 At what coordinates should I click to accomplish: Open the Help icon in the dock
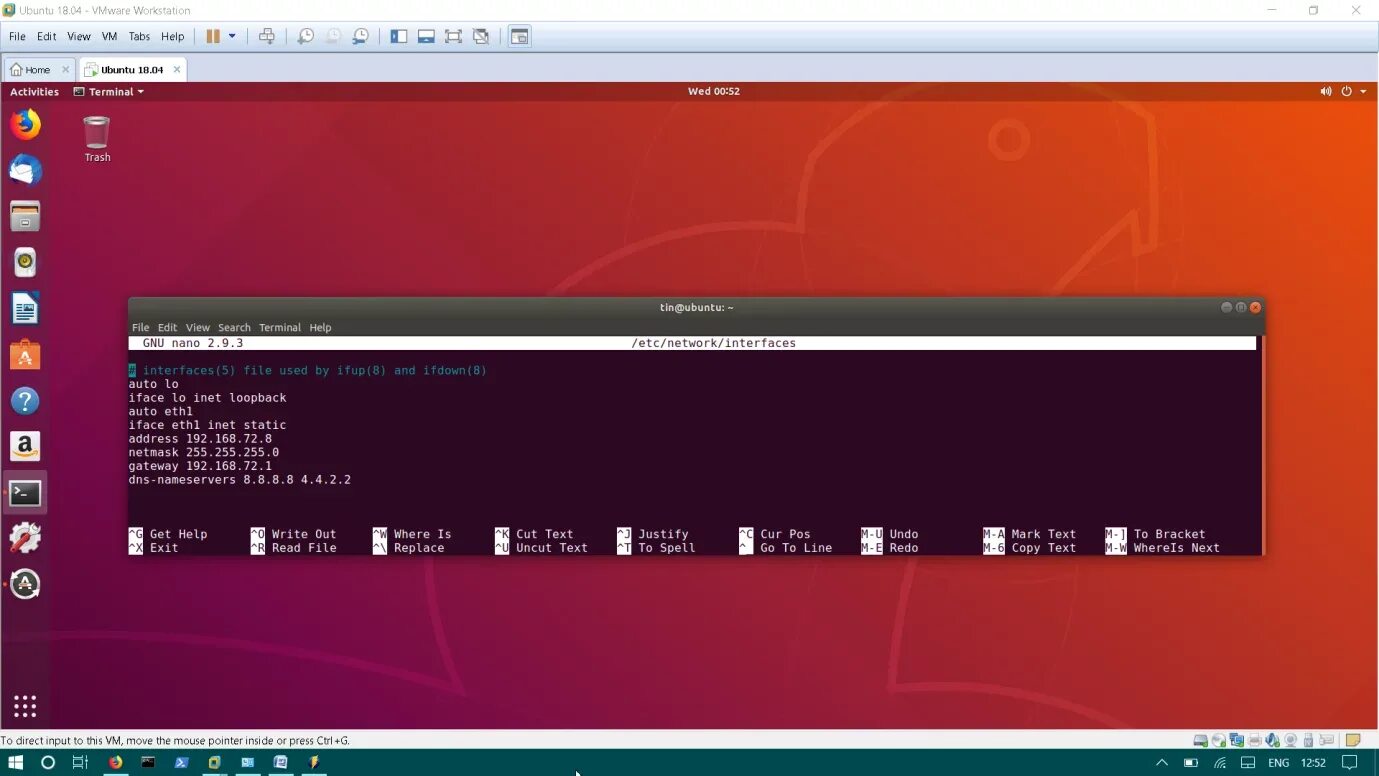[25, 401]
